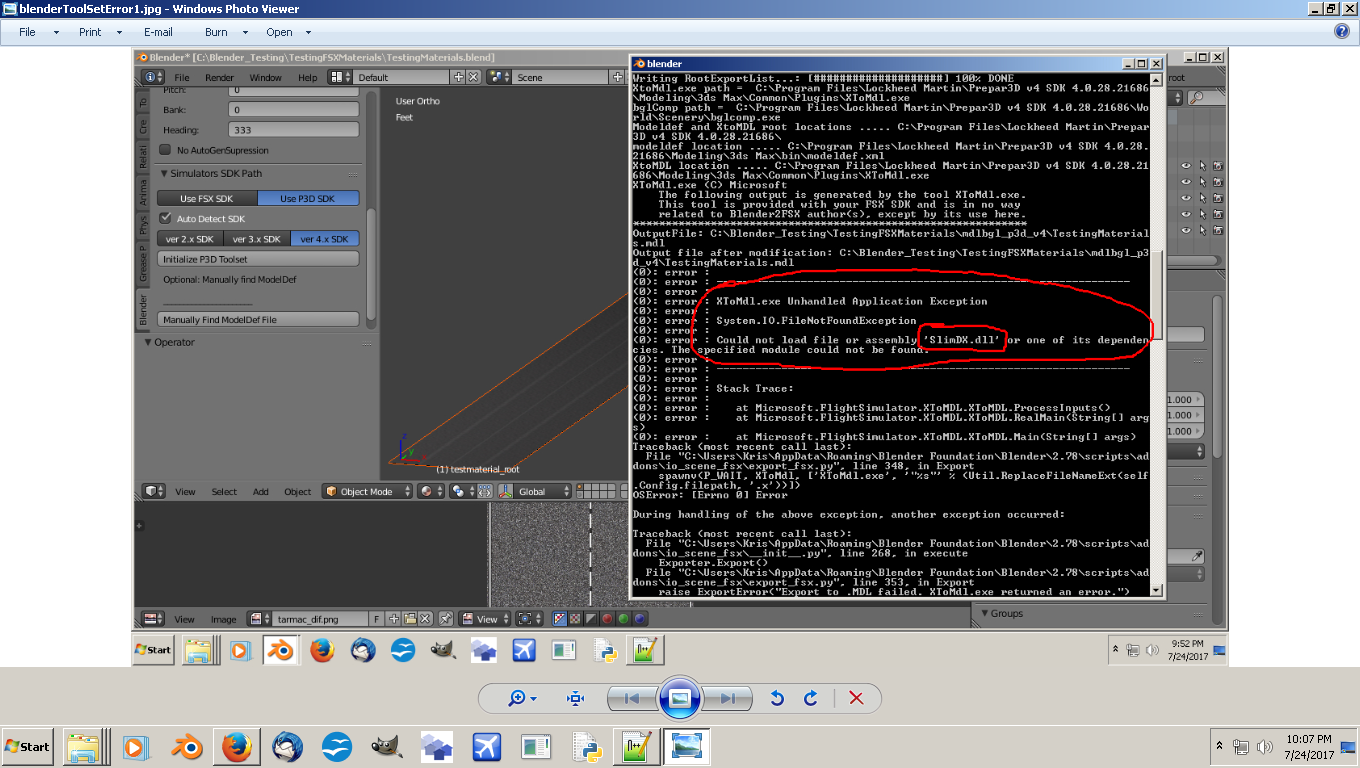Image resolution: width=1360 pixels, height=768 pixels.
Task: Open Firefox from the real taskbar showing 10:07 PM
Action: 236,746
